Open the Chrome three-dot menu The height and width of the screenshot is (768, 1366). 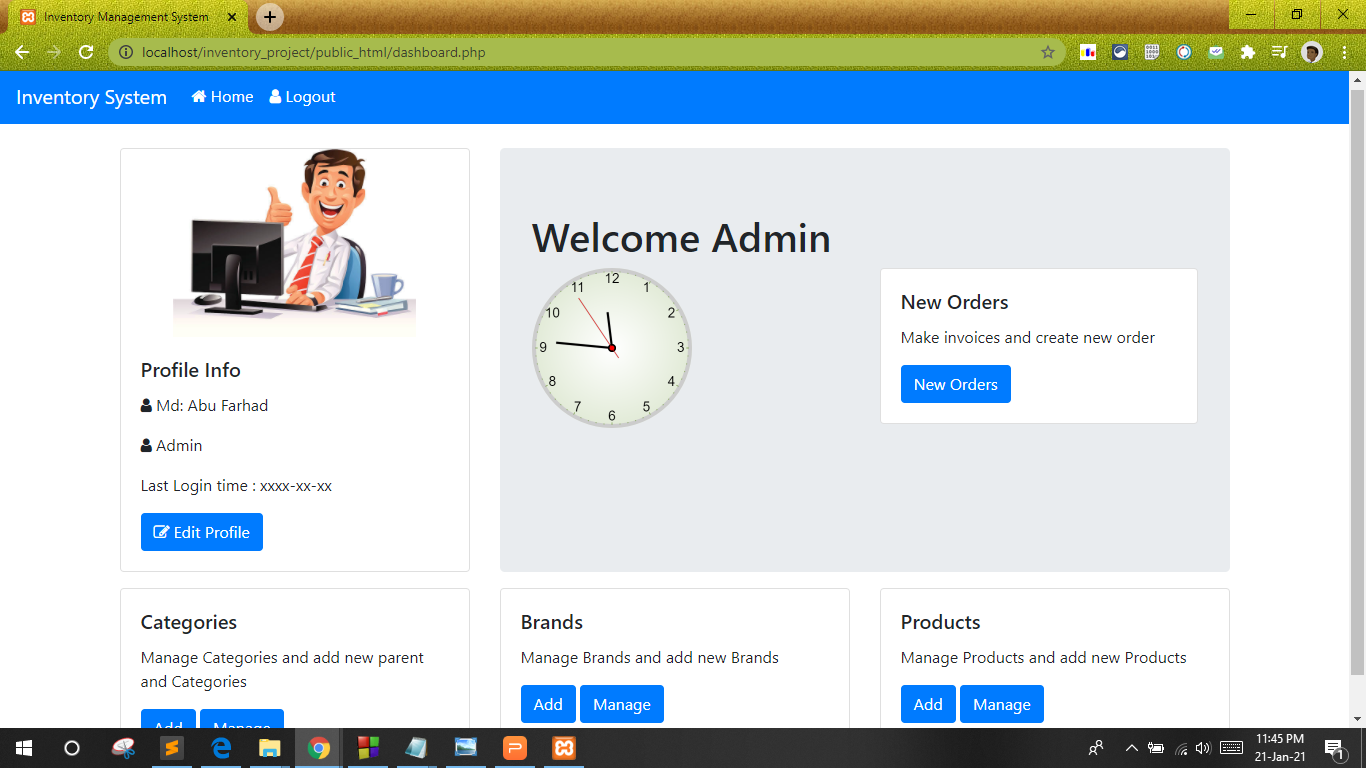[x=1343, y=52]
